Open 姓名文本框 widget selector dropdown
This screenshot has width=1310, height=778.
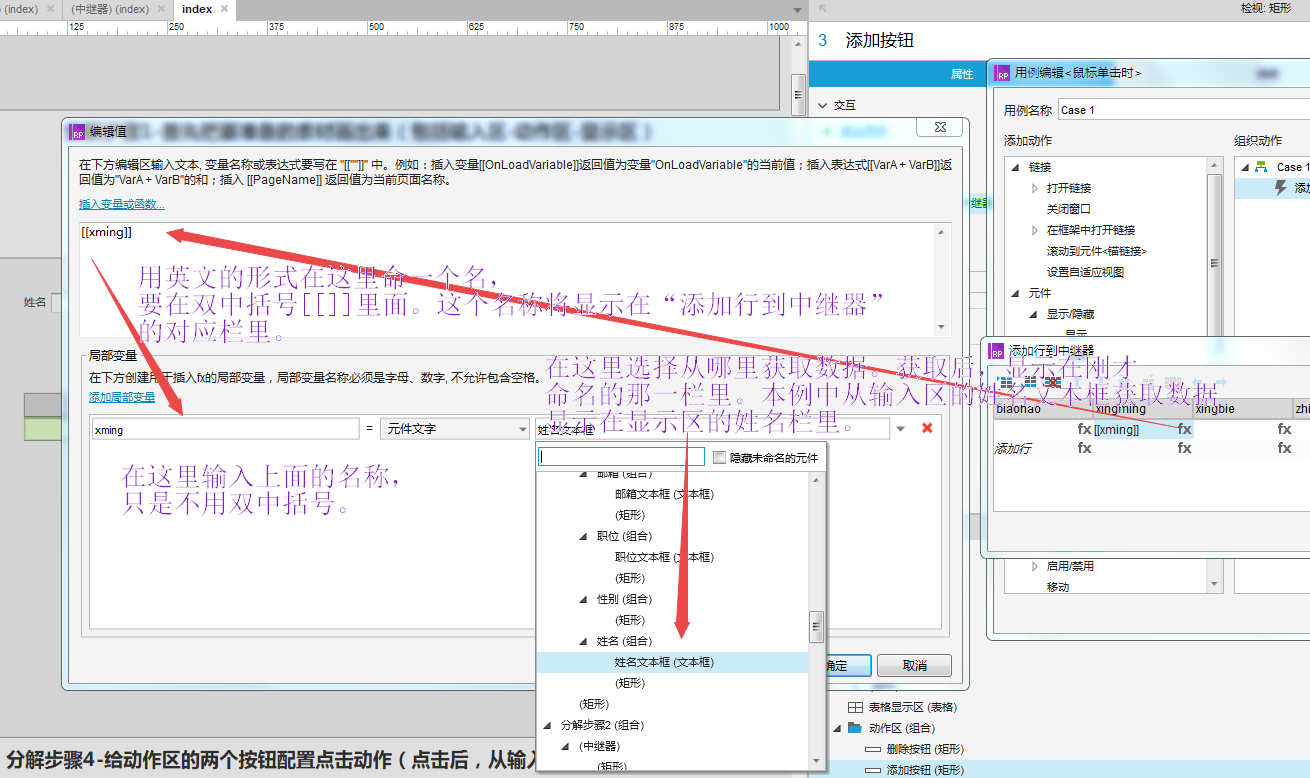(x=900, y=429)
